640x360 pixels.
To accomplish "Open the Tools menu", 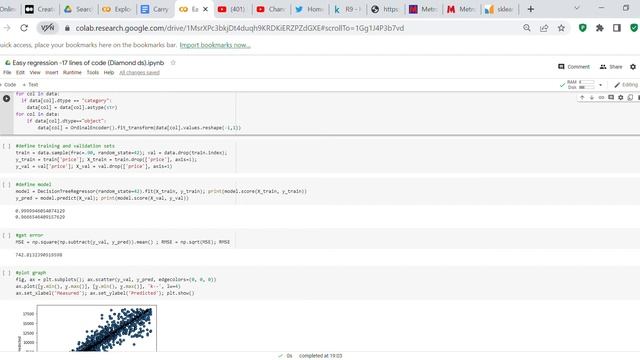I will pos(93,73).
